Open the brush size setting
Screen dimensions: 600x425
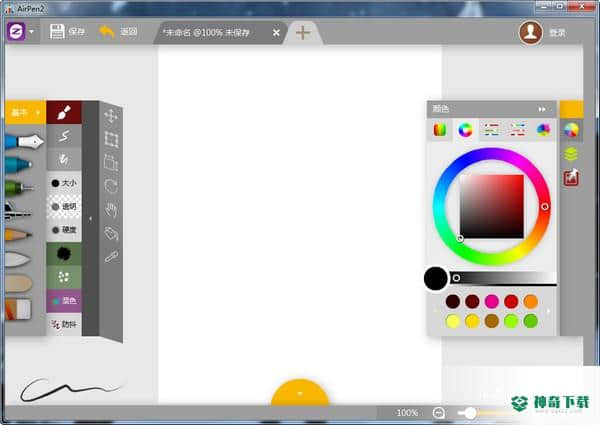click(64, 183)
